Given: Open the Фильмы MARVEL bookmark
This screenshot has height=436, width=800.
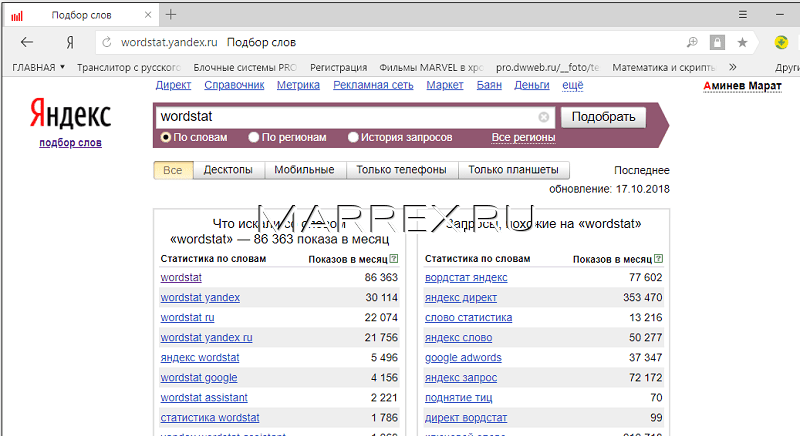Looking at the screenshot, I should pos(432,67).
